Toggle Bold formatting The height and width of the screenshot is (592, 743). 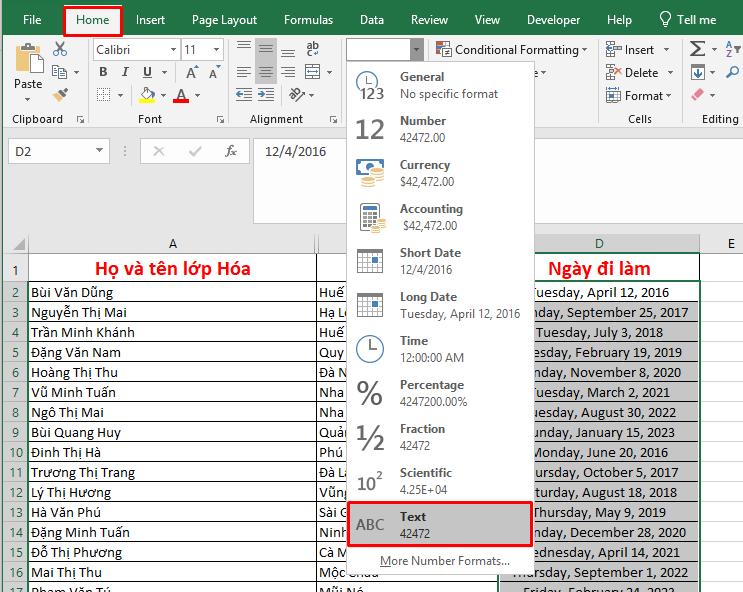(x=103, y=72)
